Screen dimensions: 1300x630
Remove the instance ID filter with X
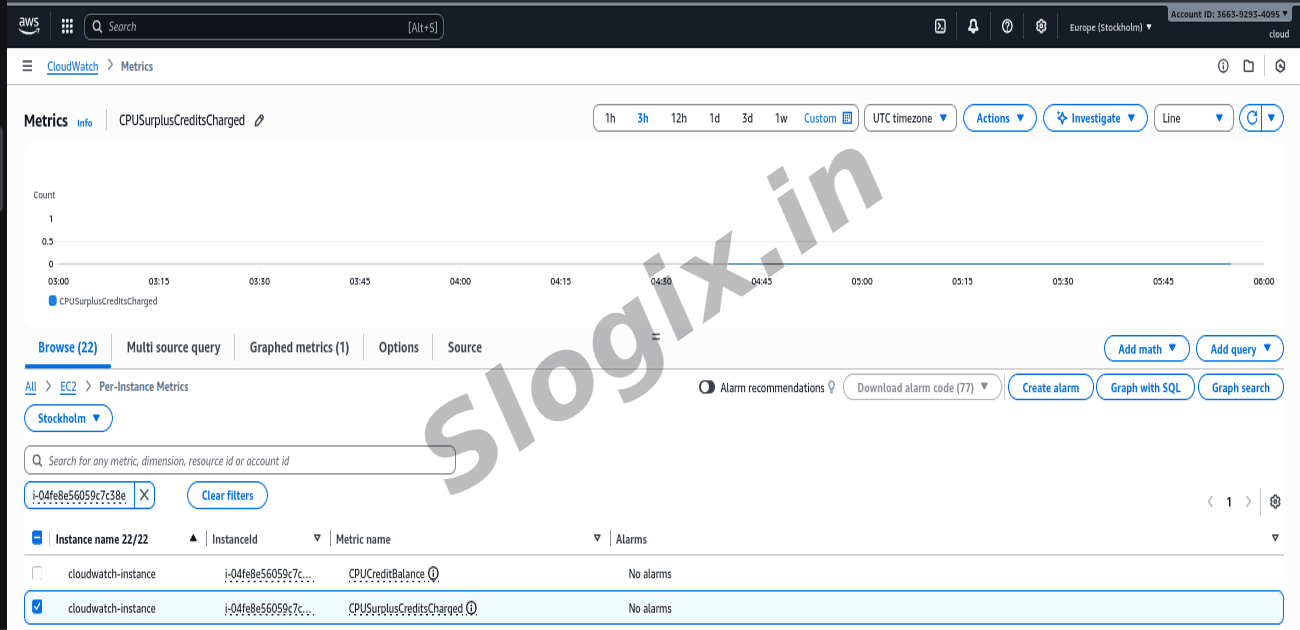pyautogui.click(x=144, y=495)
